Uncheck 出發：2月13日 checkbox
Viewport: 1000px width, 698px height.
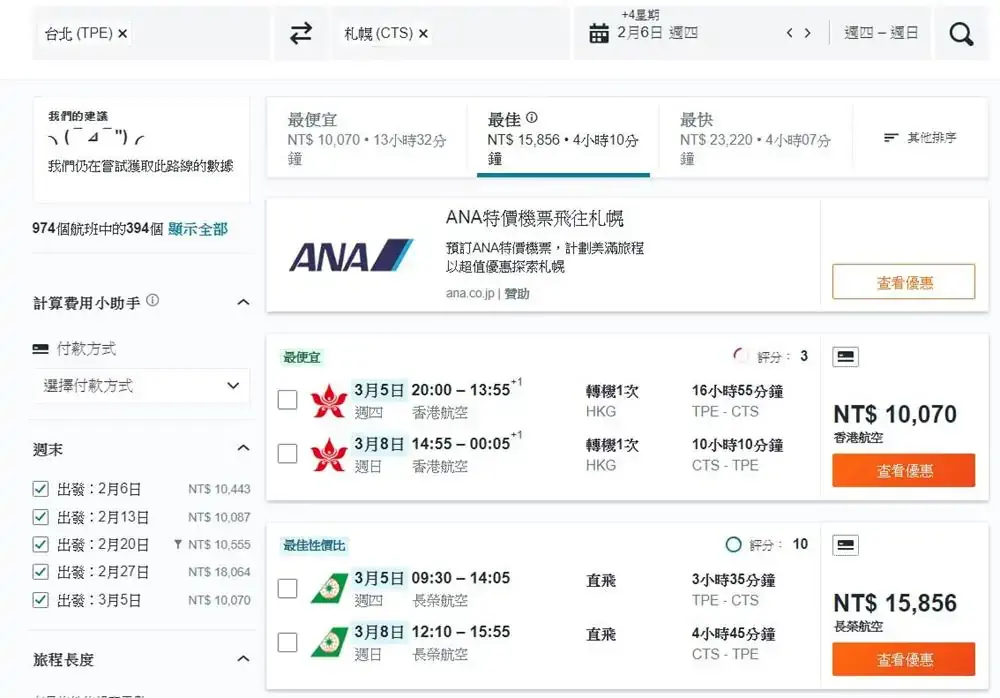[40, 517]
